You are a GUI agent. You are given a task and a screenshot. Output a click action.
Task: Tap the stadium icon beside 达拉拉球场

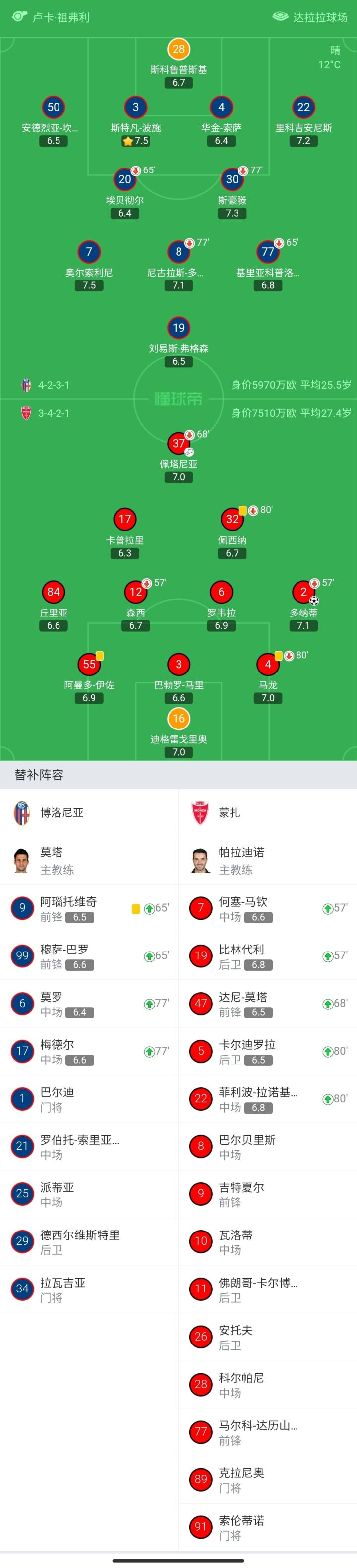pos(280,16)
